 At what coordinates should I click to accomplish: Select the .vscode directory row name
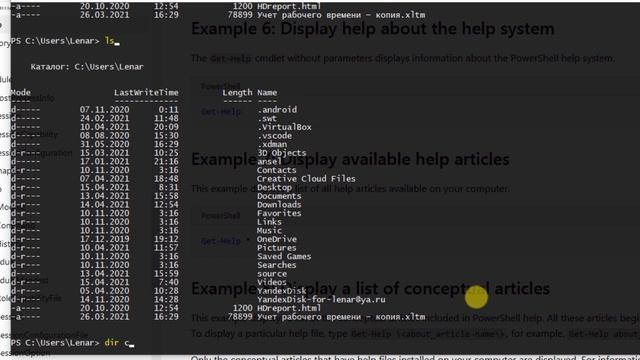274,136
